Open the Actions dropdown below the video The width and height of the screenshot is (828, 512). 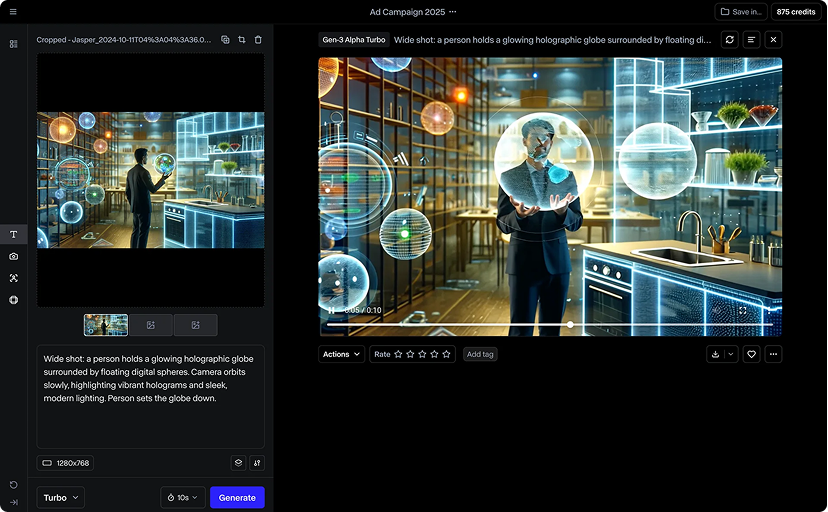click(x=341, y=354)
